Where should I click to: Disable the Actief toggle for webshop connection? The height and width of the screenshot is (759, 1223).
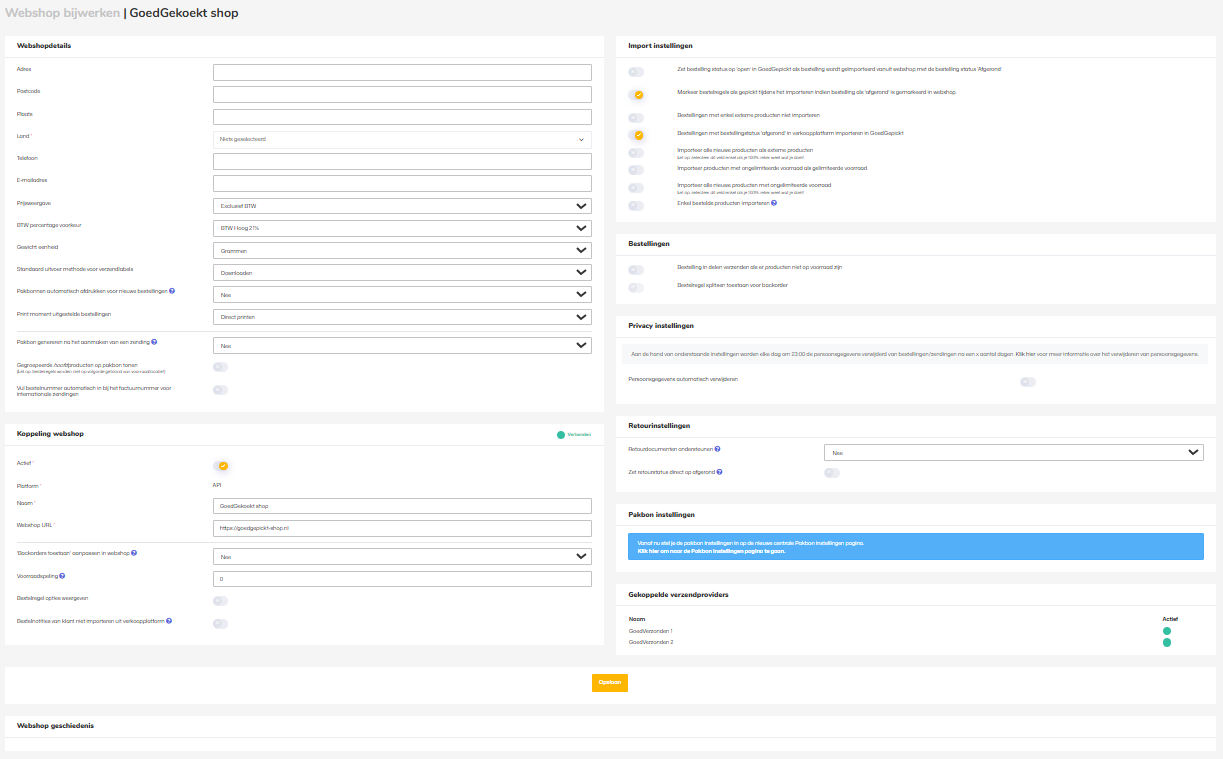pyautogui.click(x=220, y=465)
